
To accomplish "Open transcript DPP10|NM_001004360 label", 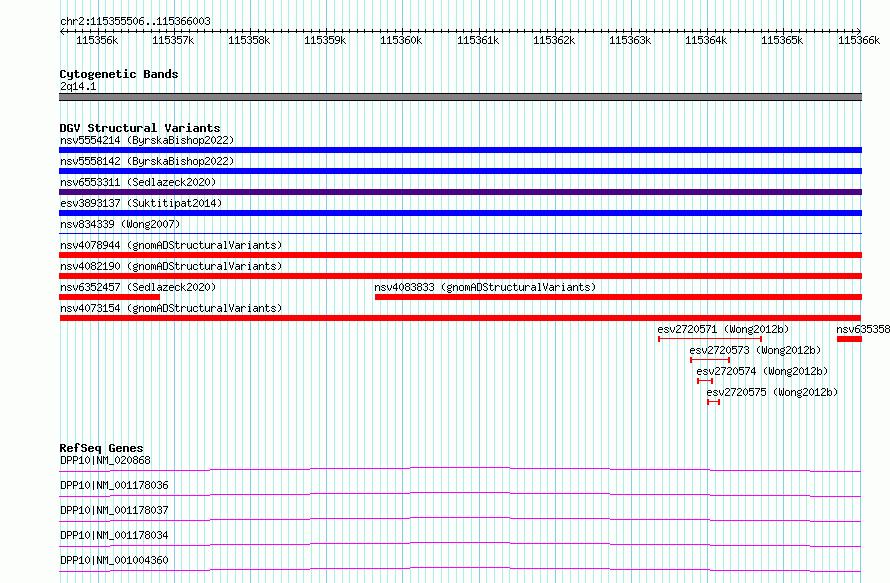I will (x=114, y=560).
